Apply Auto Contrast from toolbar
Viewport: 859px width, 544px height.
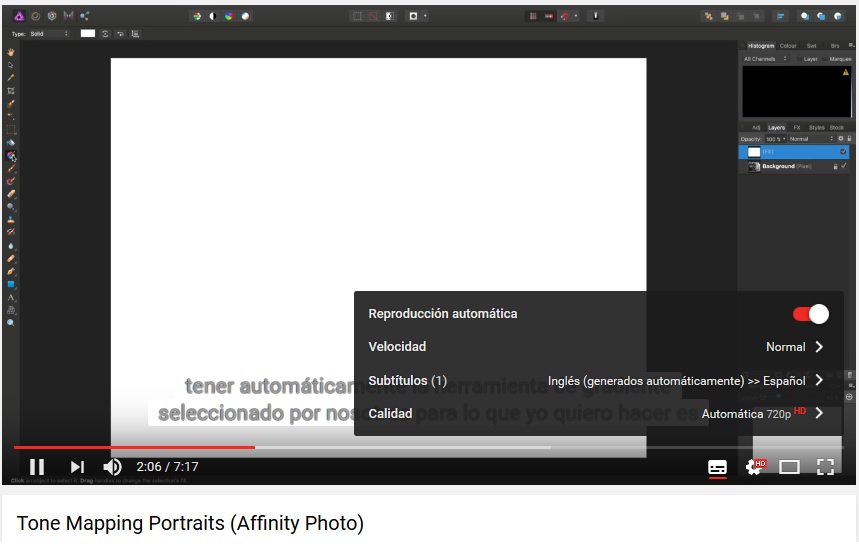pos(213,16)
